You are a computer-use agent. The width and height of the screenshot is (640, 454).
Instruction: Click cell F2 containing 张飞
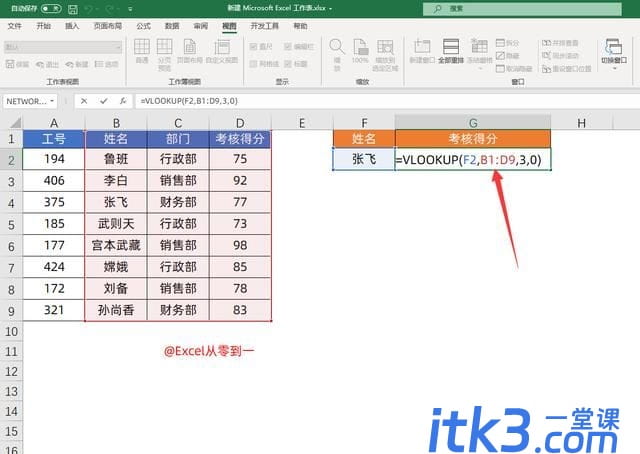coord(364,159)
